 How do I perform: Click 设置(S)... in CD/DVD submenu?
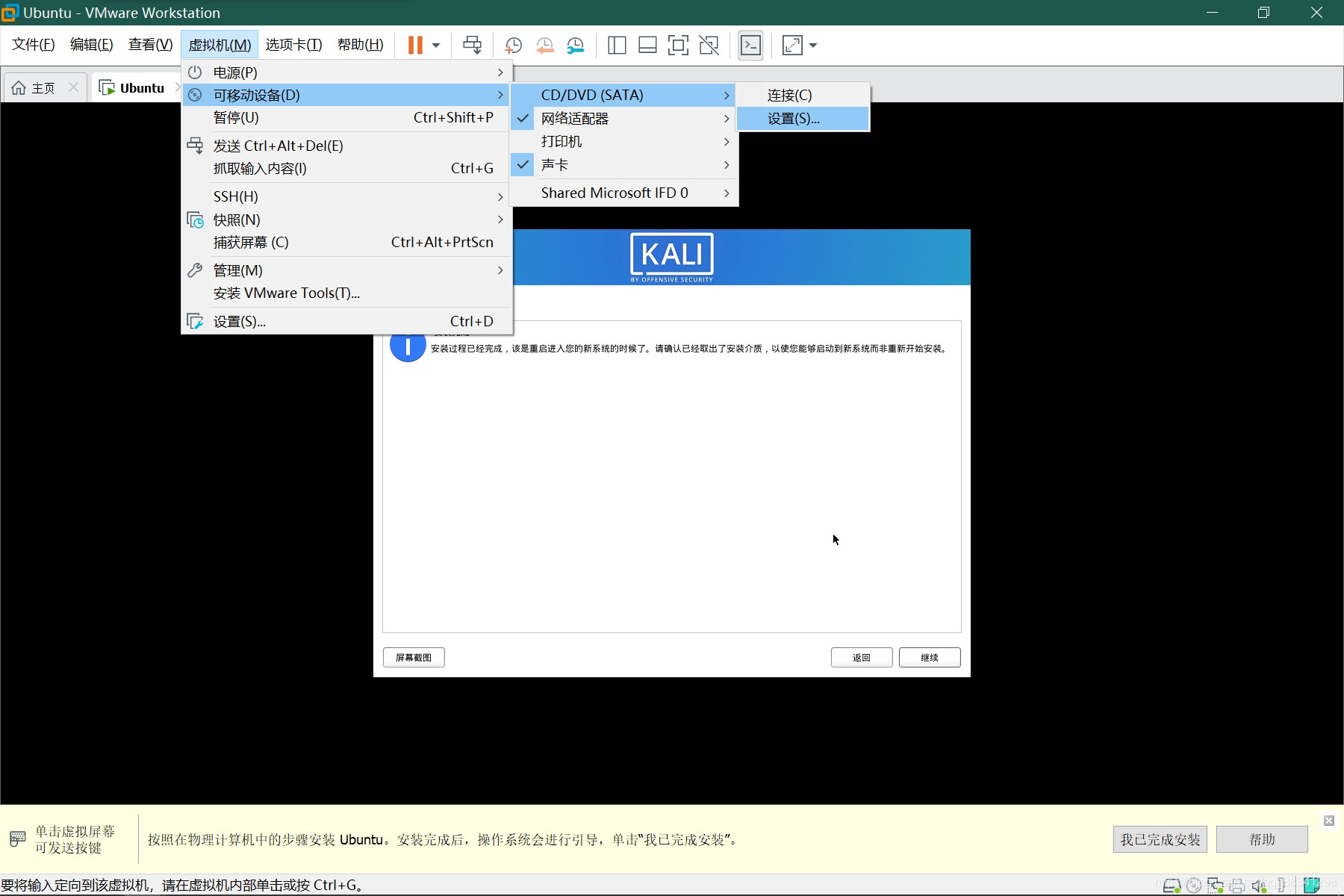pyautogui.click(x=803, y=118)
